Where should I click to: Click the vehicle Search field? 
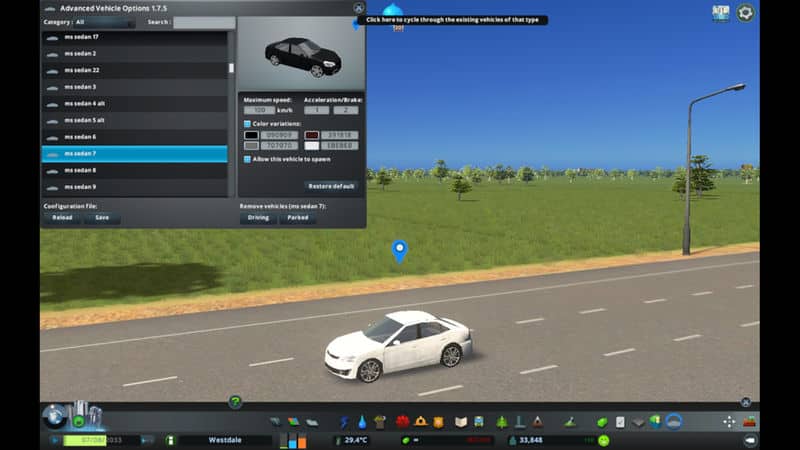pyautogui.click(x=204, y=22)
